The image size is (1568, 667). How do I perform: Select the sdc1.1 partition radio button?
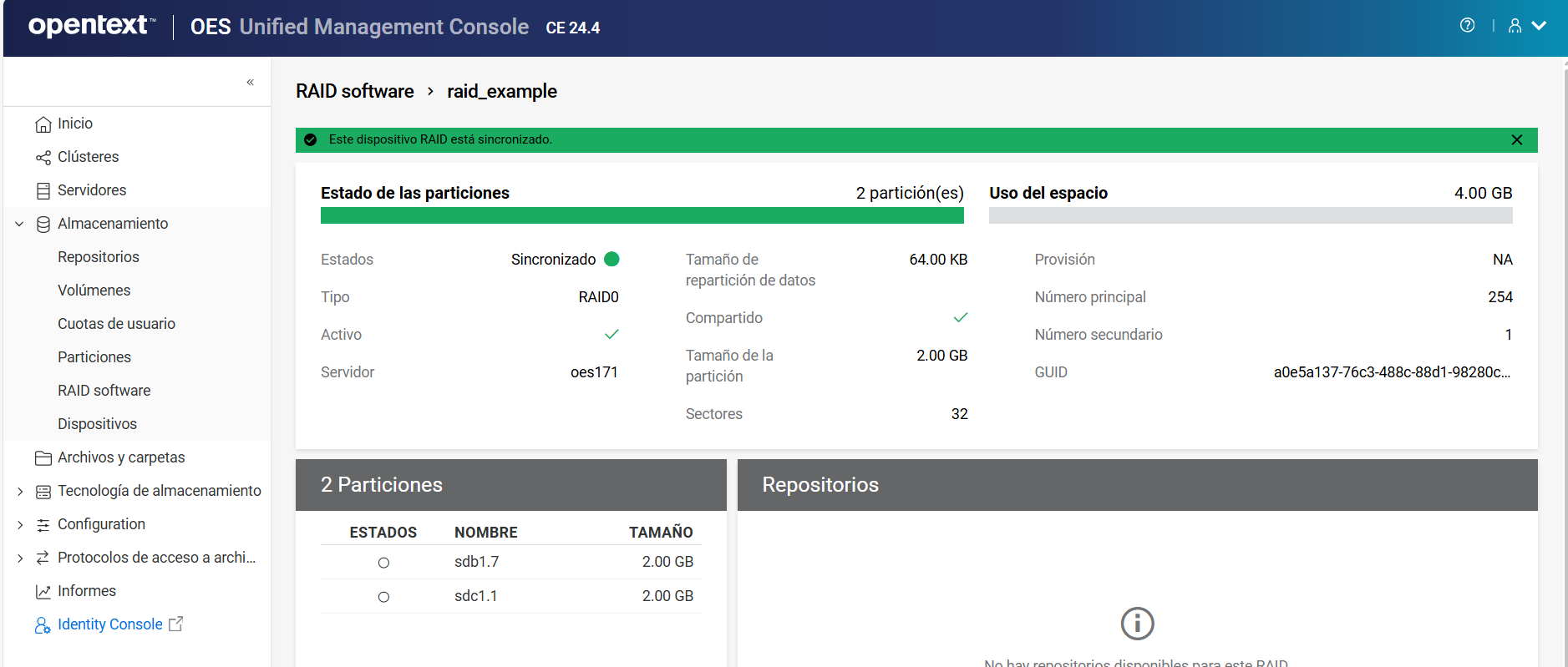383,597
